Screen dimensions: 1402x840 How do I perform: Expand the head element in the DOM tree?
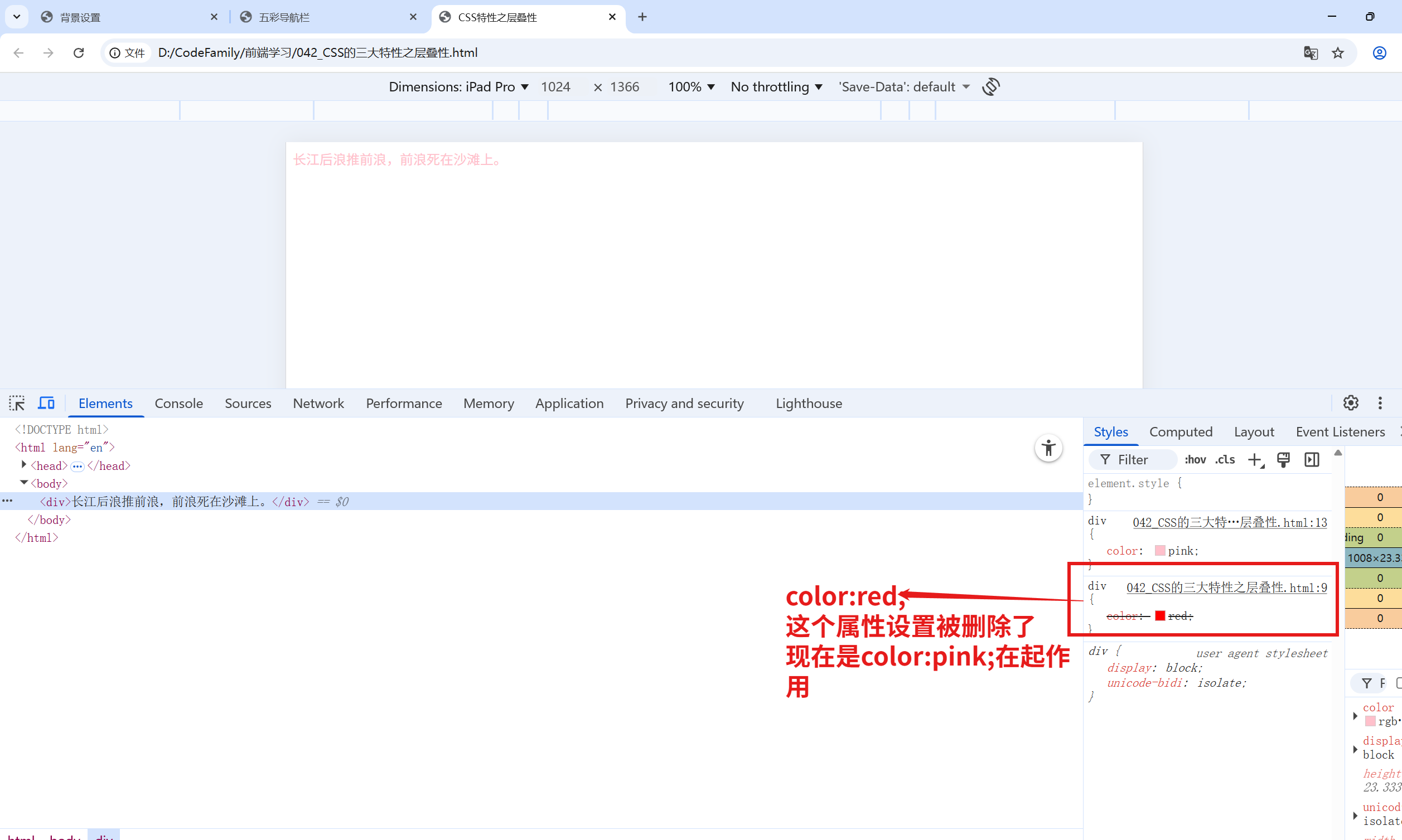point(24,465)
